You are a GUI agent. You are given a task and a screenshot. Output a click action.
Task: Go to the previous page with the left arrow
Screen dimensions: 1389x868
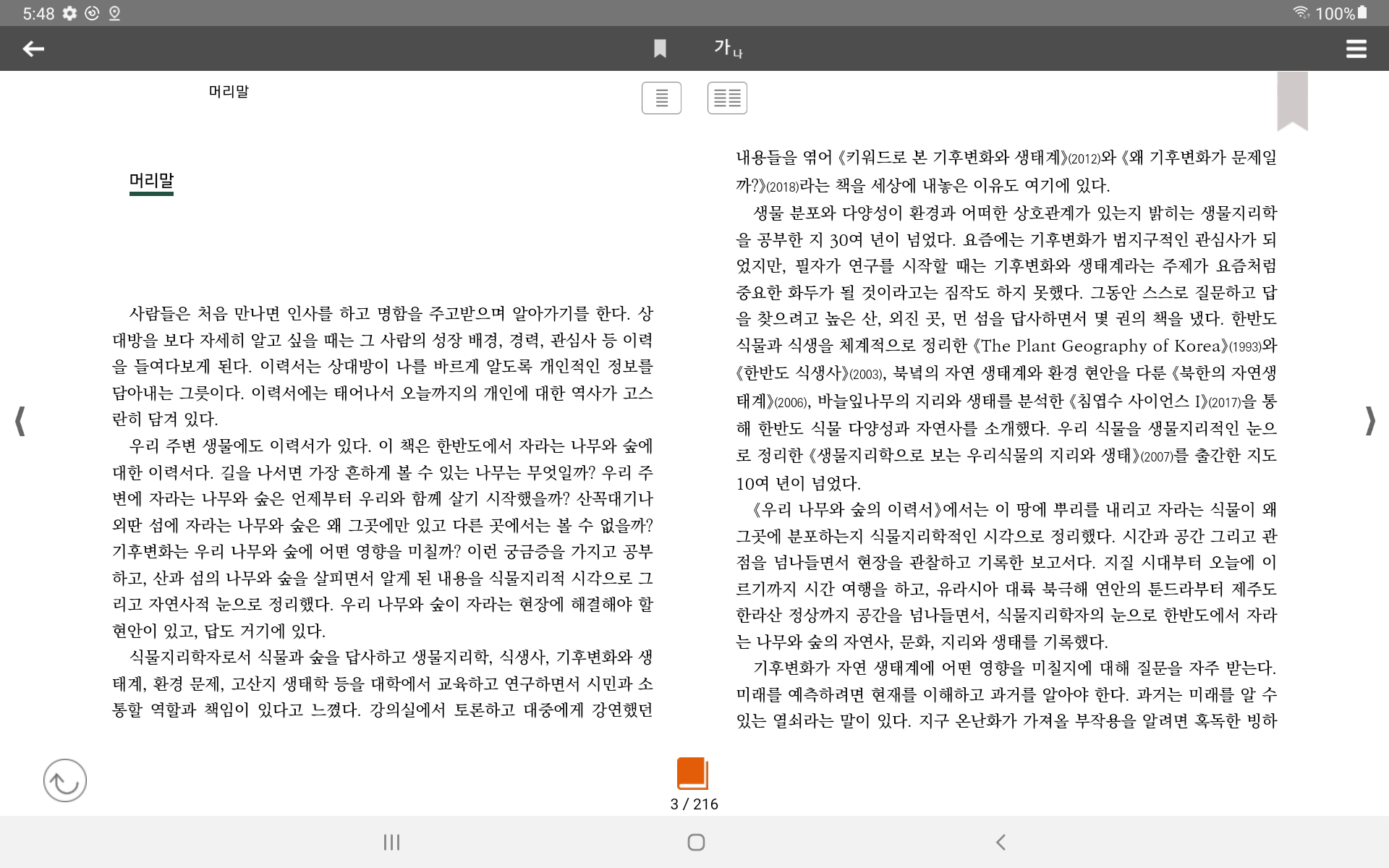pos(20,420)
